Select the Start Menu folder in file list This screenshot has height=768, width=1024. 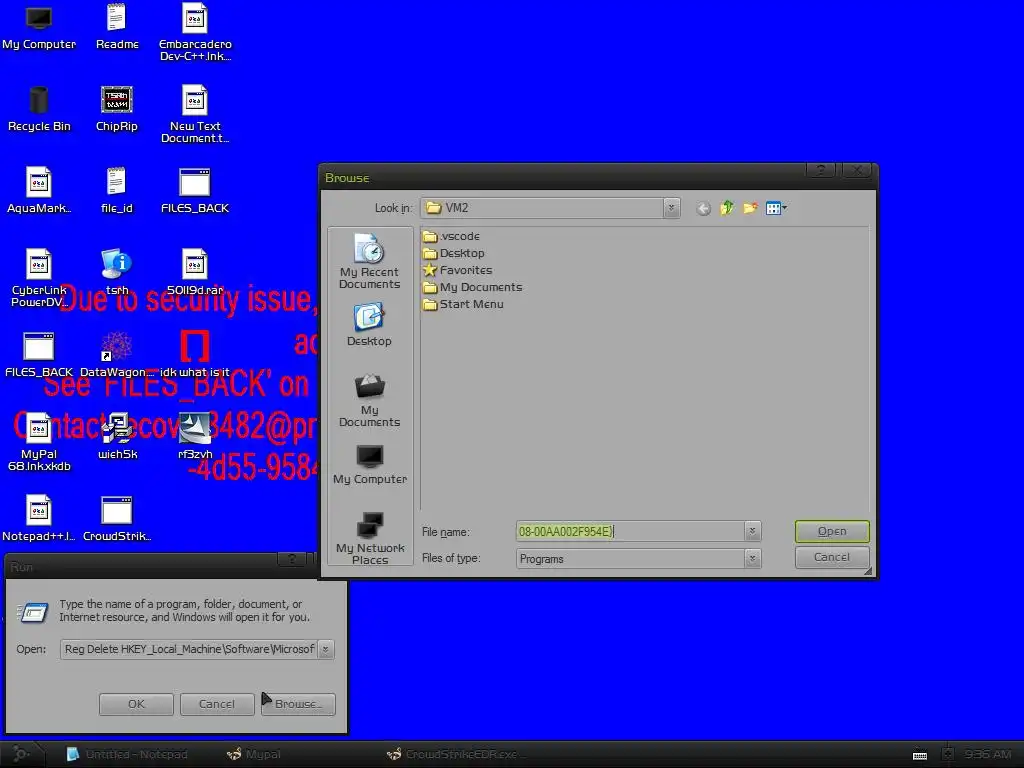coord(464,304)
